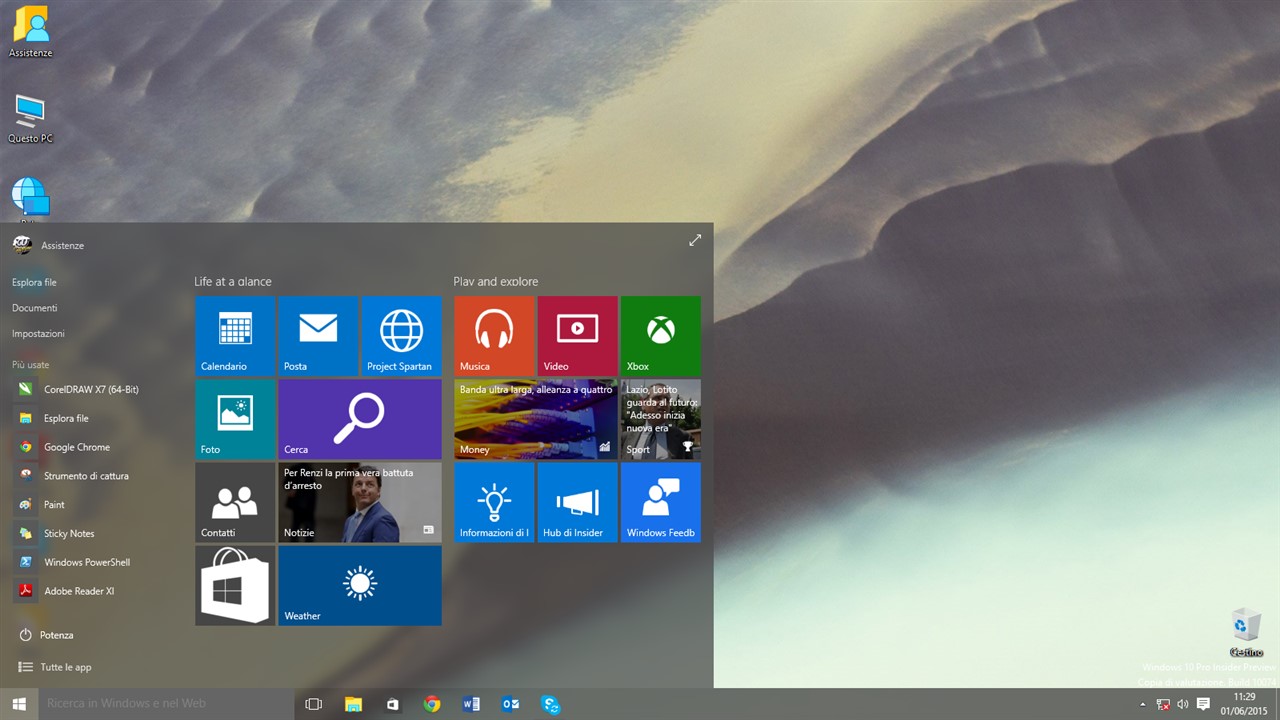Open Outlook from the taskbar
The width and height of the screenshot is (1280, 720).
tap(511, 704)
